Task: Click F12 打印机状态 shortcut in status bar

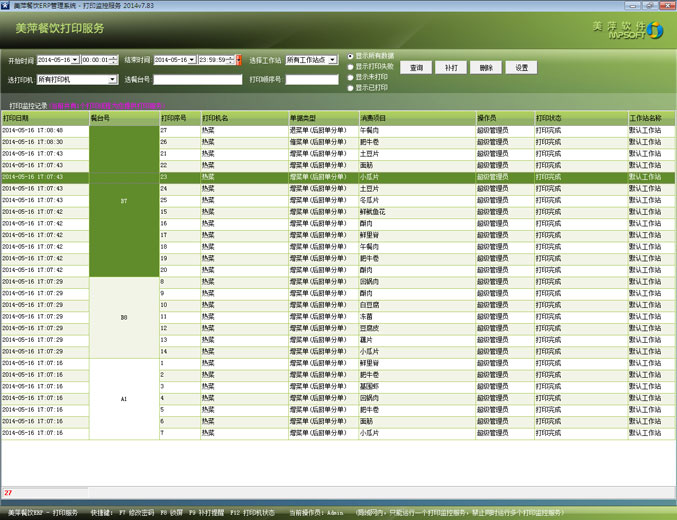Action: tap(252, 513)
